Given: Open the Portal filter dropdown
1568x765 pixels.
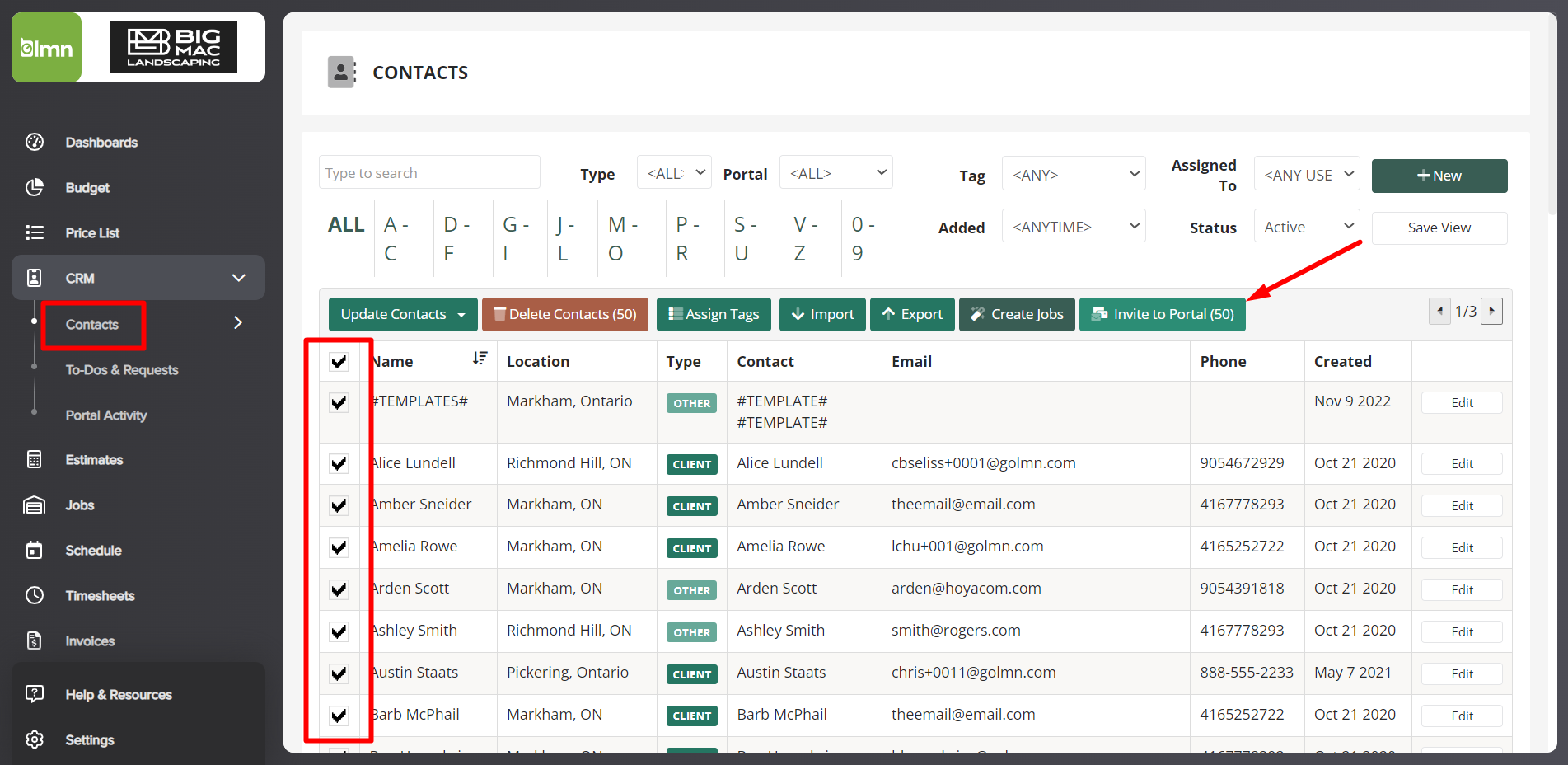Looking at the screenshot, I should coord(836,172).
